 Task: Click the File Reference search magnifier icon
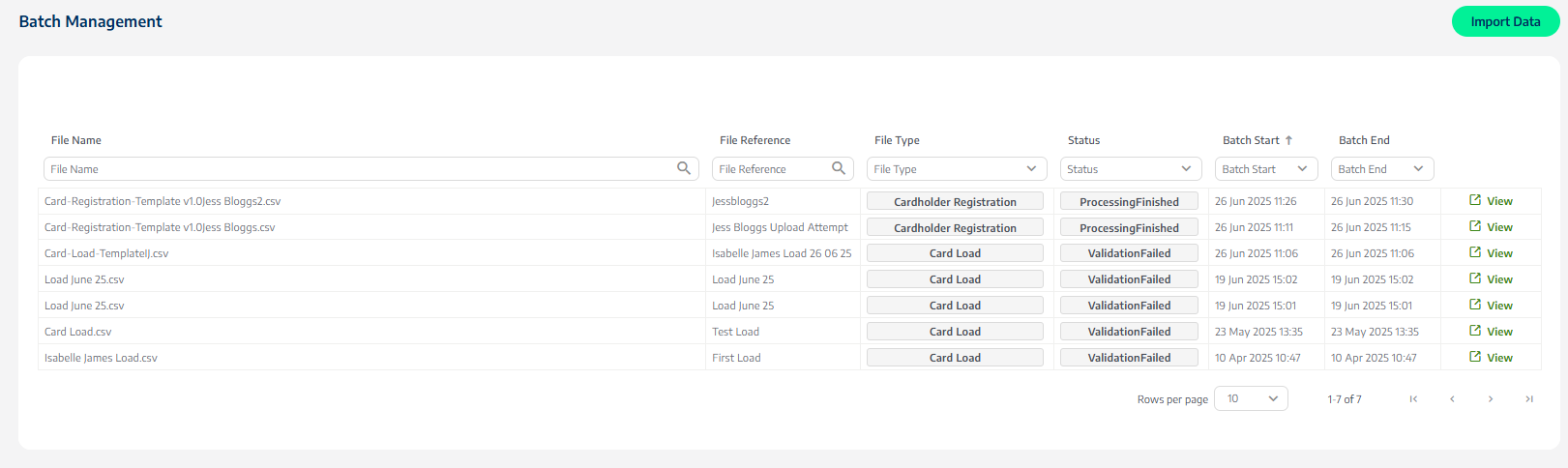tap(839, 168)
